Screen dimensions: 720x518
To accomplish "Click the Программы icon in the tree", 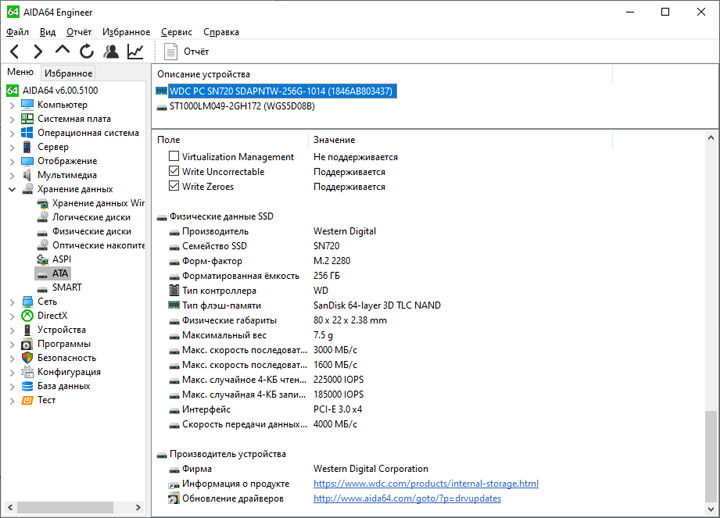I will tap(28, 344).
